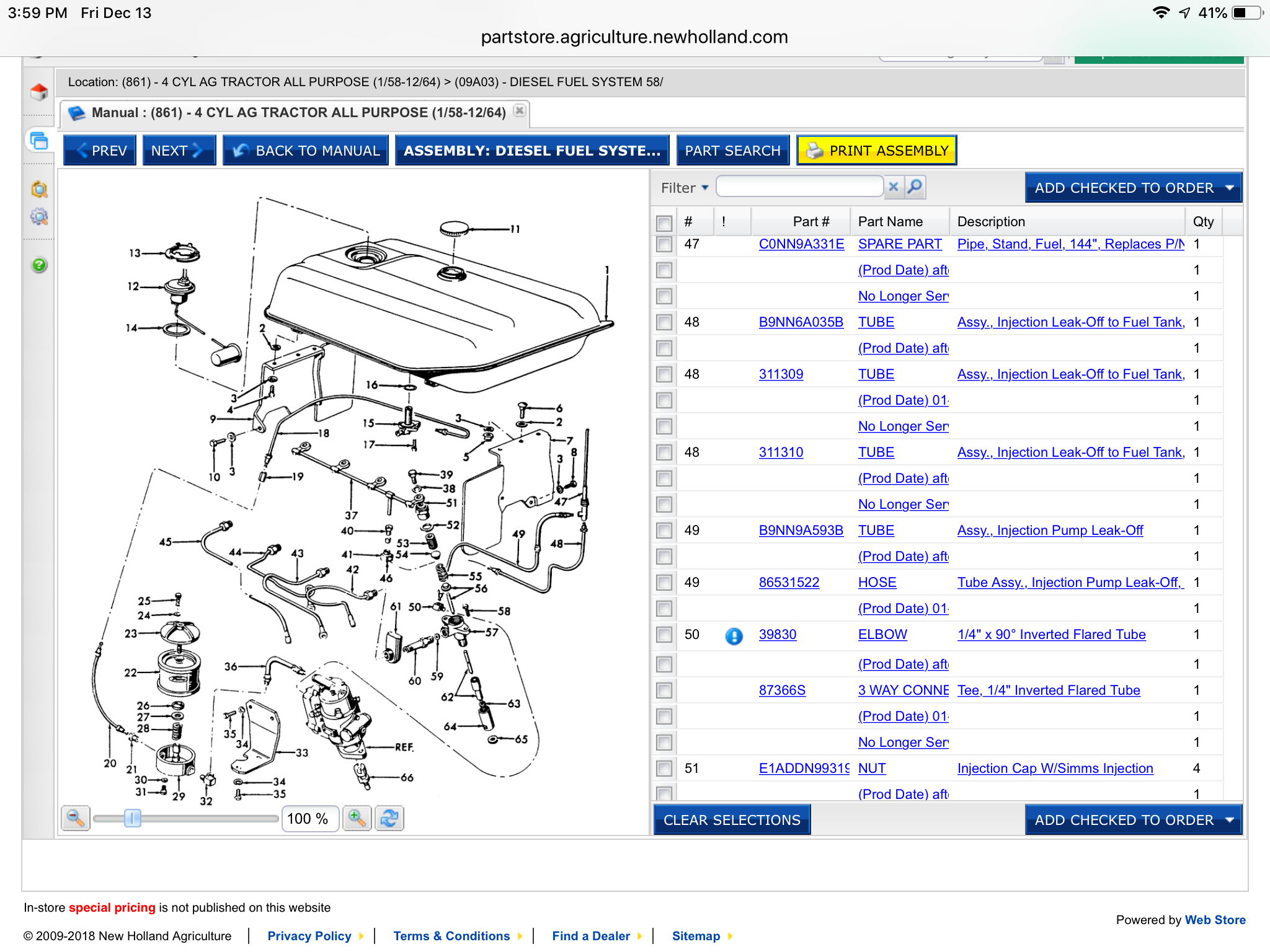1270x952 pixels.
Task: Open Terms & Conditions link
Action: [451, 936]
